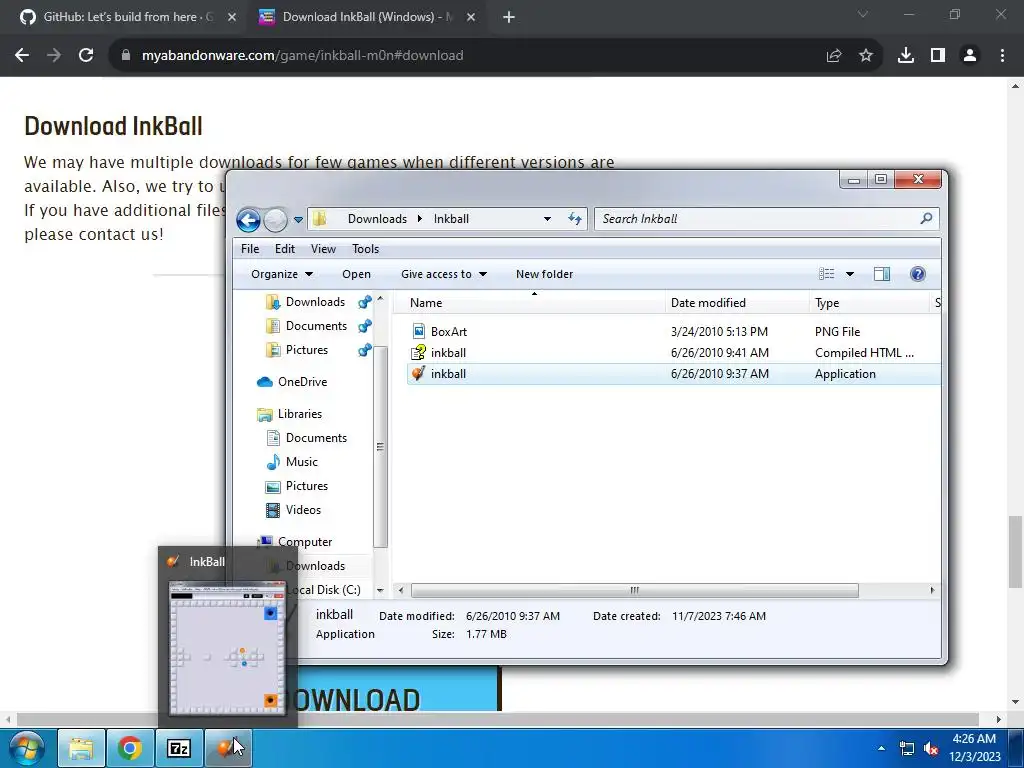Expand the Organize dropdown
Viewport: 1024px width, 768px height.
[281, 274]
